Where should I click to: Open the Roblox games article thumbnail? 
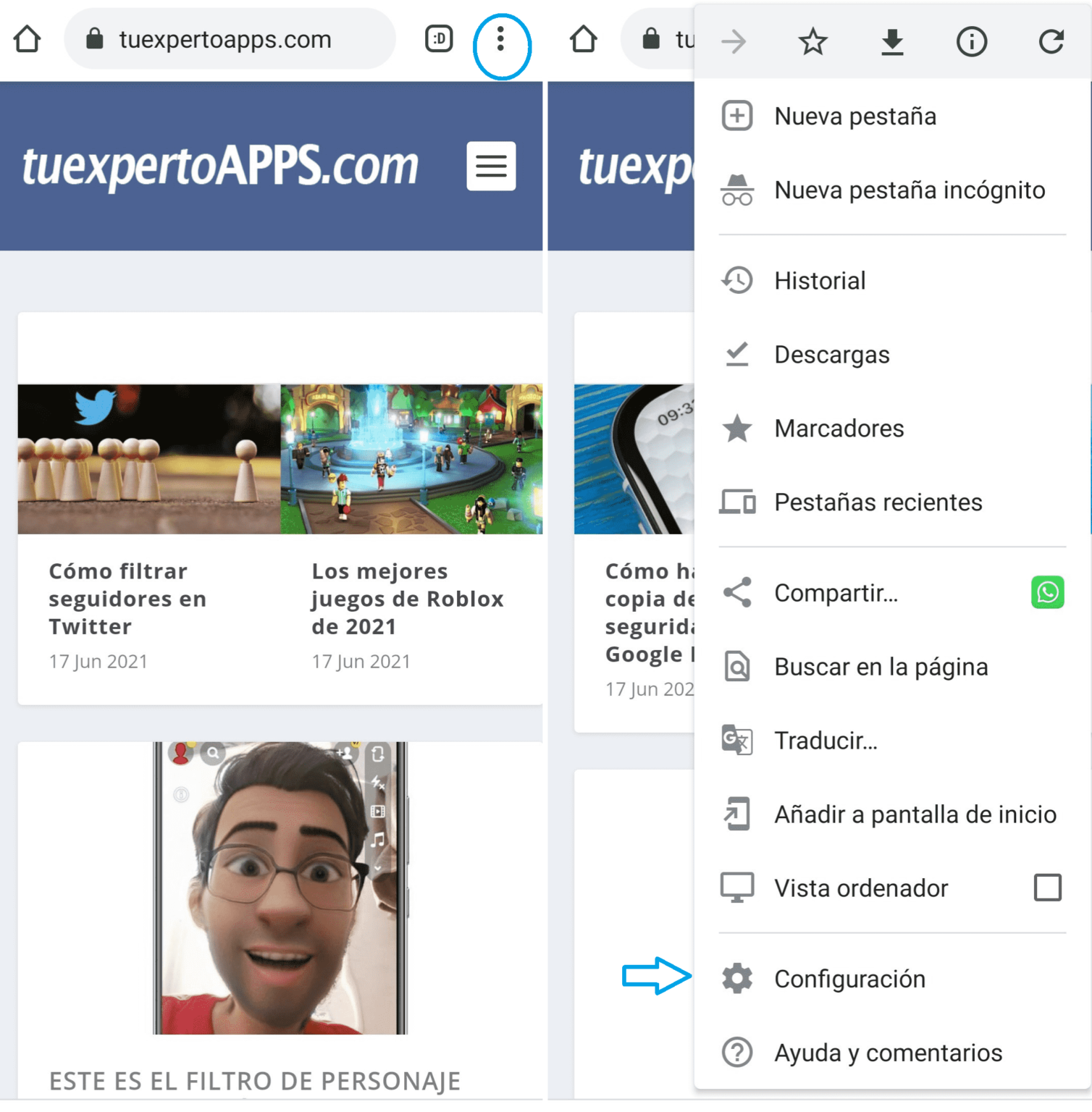[x=411, y=459]
